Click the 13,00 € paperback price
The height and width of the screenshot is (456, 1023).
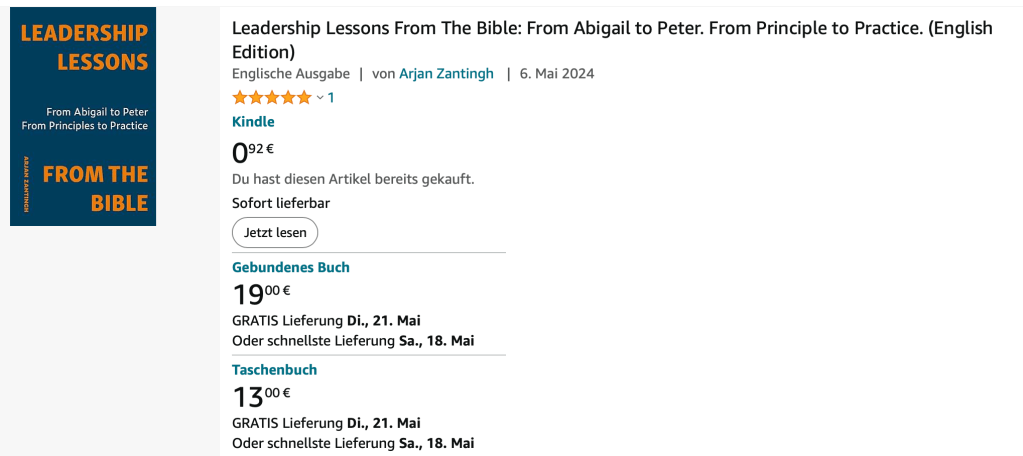[261, 396]
